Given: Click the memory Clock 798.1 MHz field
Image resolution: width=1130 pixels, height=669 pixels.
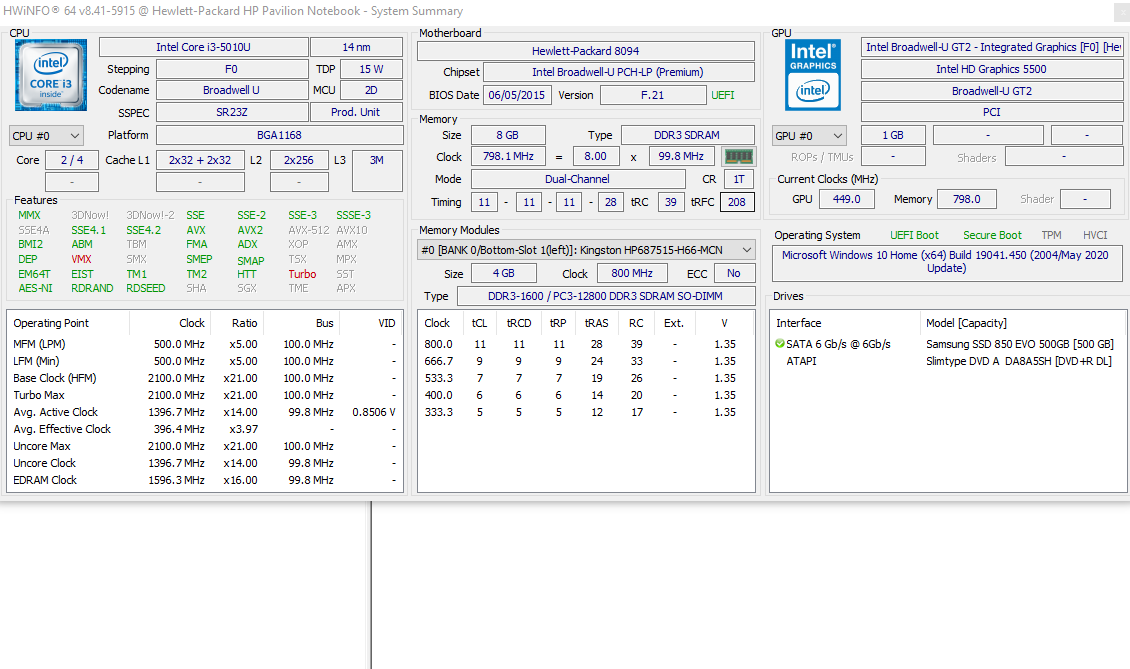Looking at the screenshot, I should (509, 156).
